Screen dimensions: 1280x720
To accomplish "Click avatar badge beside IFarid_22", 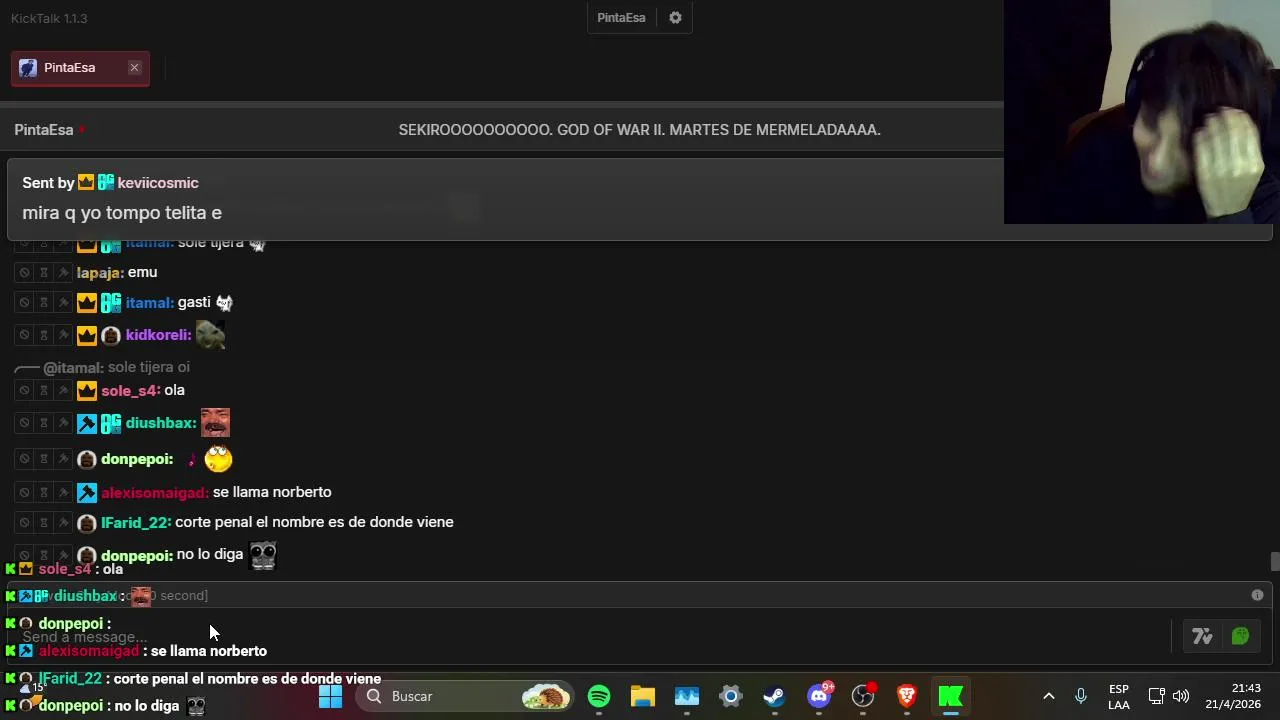I will tap(87, 523).
